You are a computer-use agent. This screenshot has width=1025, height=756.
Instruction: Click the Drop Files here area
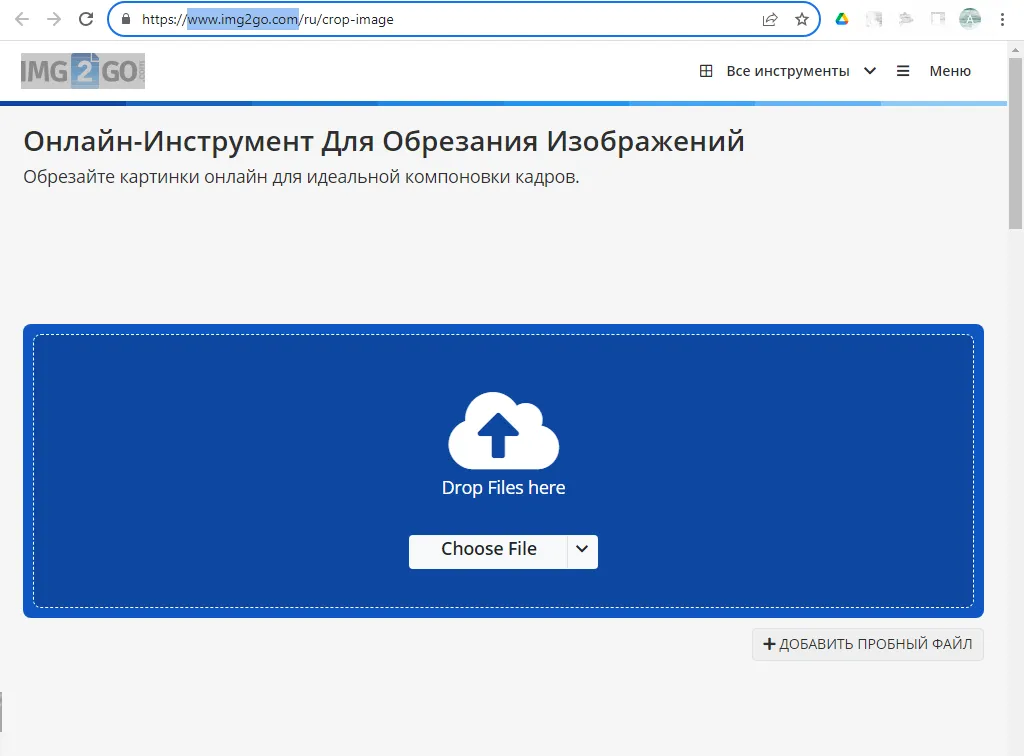tap(503, 487)
